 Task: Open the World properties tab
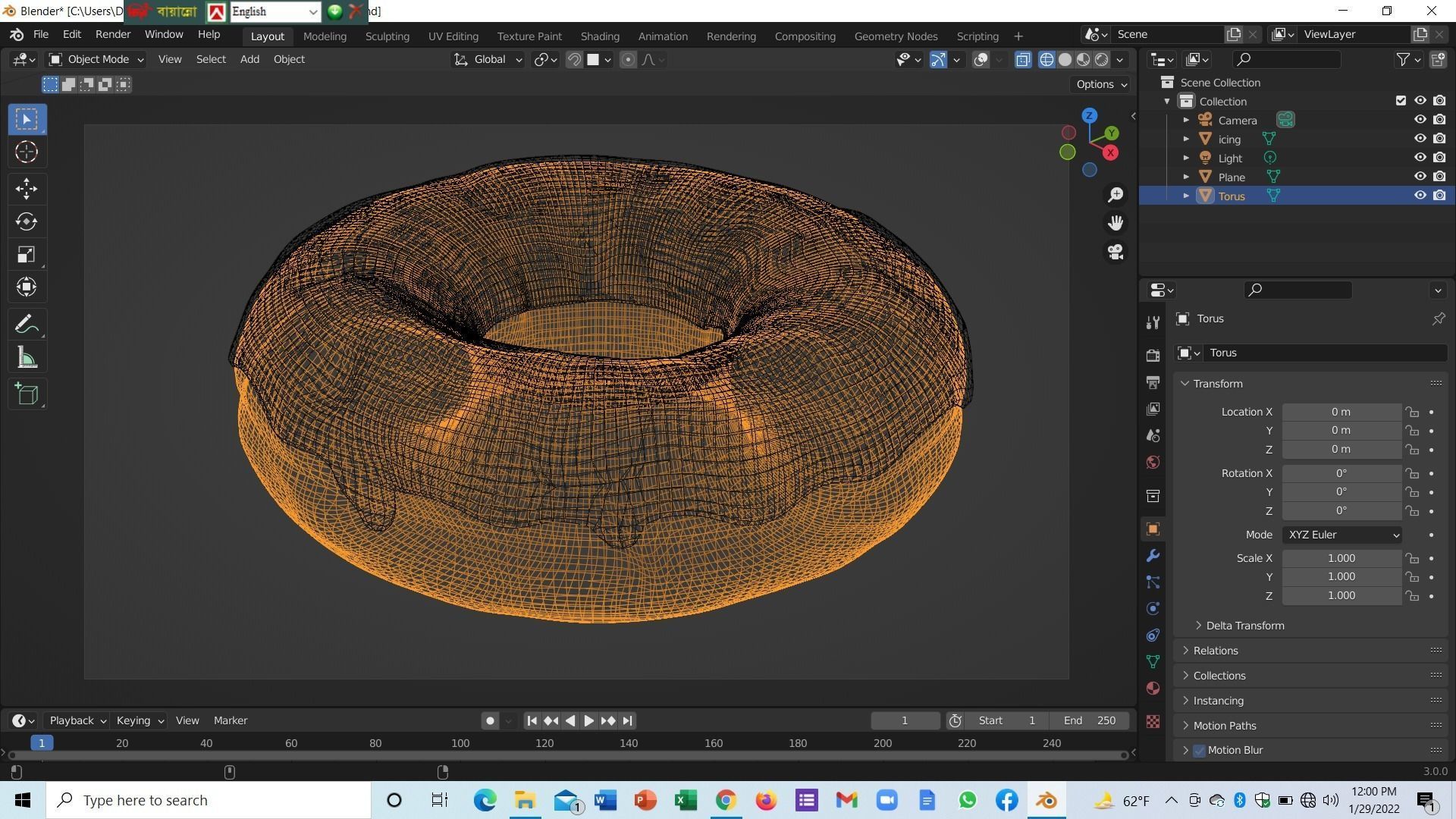point(1153,463)
